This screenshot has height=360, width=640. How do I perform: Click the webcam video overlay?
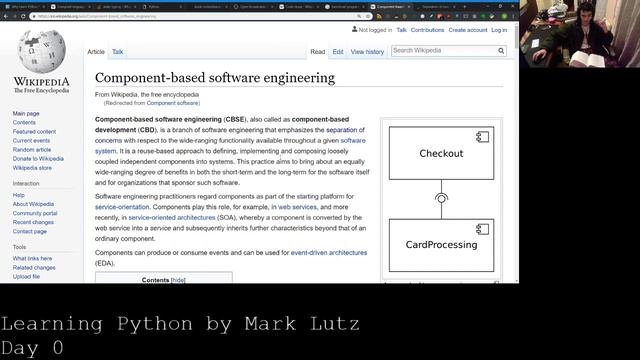[x=580, y=33]
